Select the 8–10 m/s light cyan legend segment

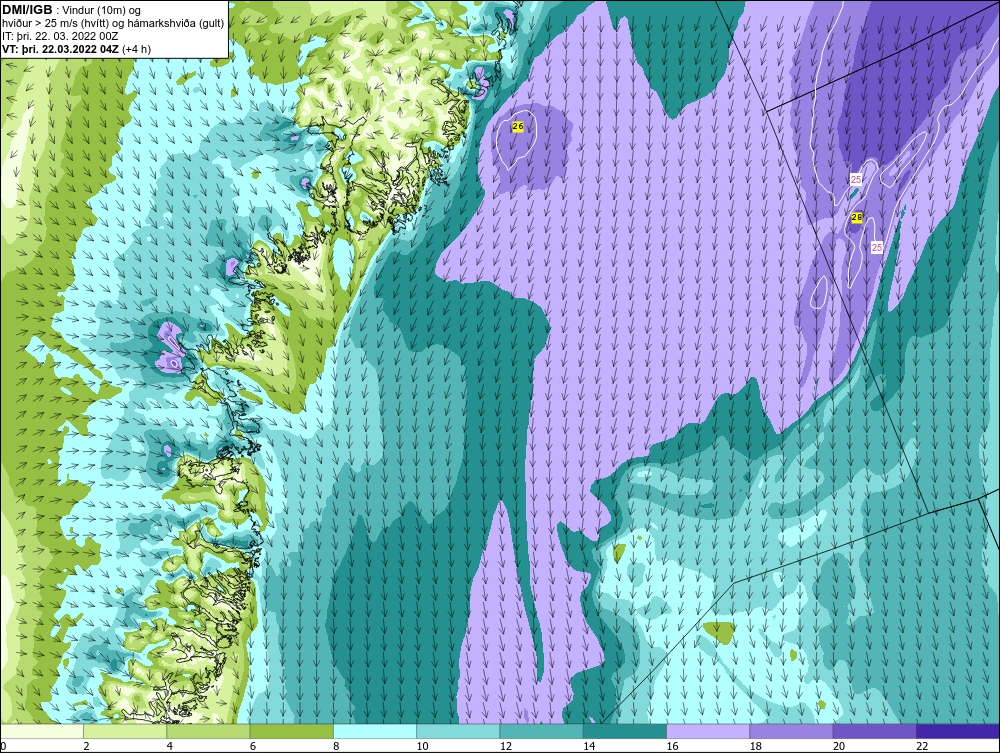(375, 731)
